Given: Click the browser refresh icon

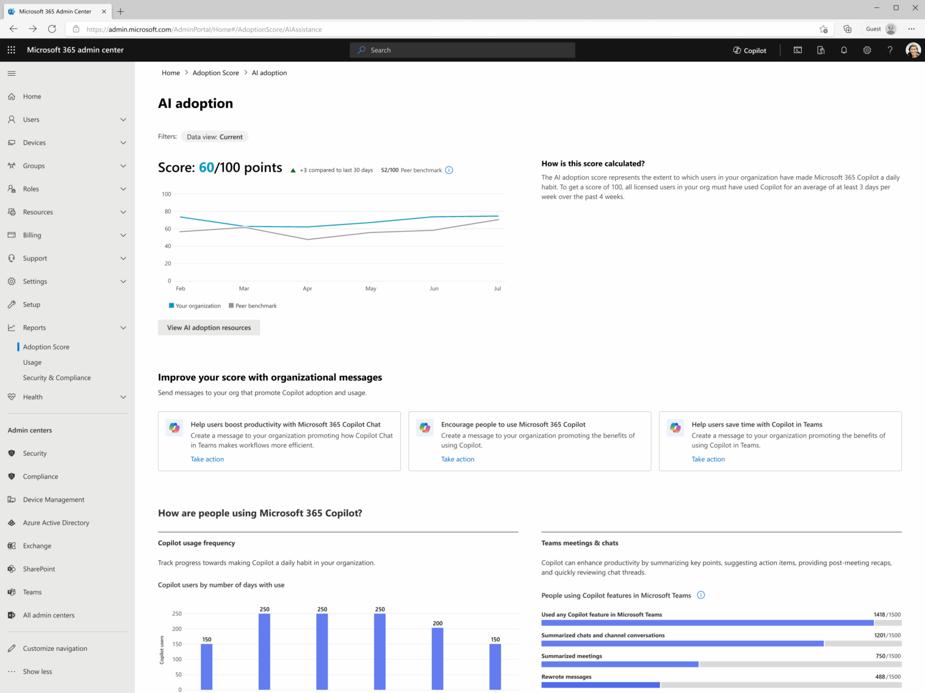Looking at the screenshot, I should tap(52, 29).
